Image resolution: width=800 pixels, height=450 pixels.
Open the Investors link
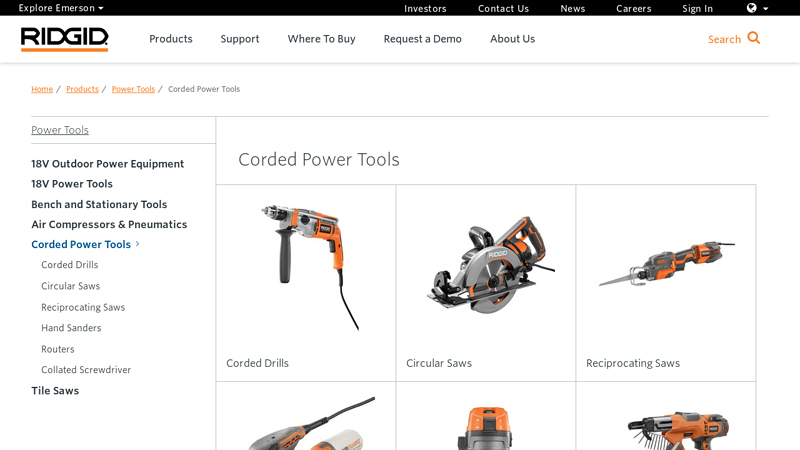(x=425, y=9)
